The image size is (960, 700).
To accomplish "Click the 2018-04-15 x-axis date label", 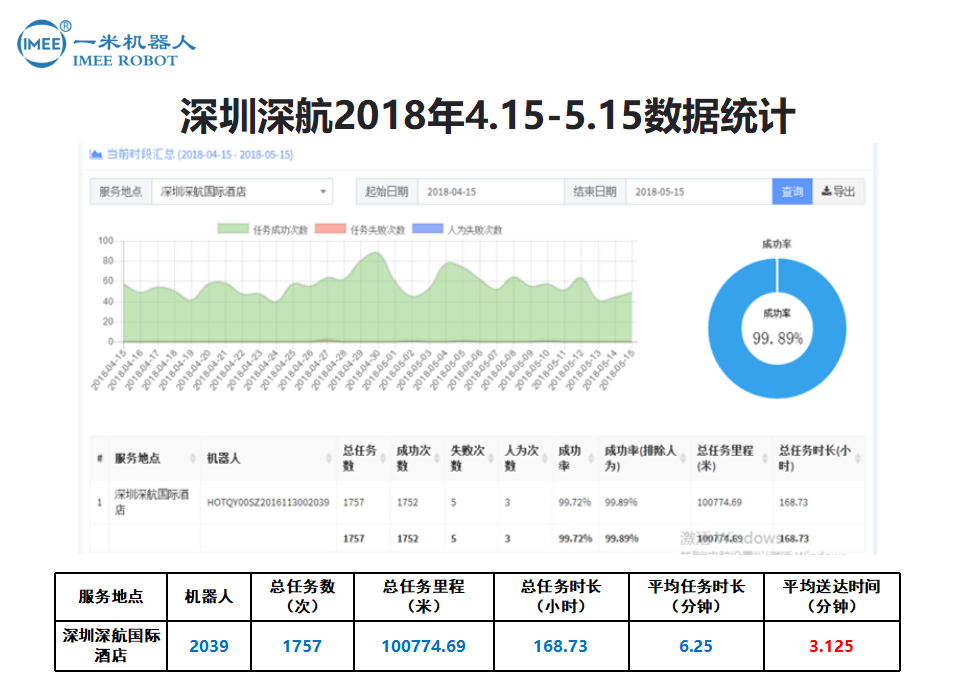I will (x=108, y=369).
